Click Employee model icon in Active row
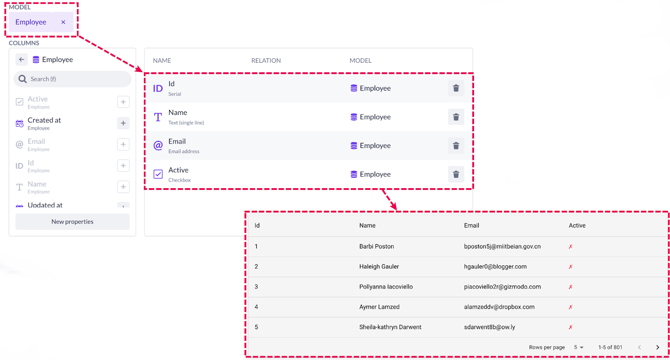Screen dimensions: 670x360 [x=354, y=174]
